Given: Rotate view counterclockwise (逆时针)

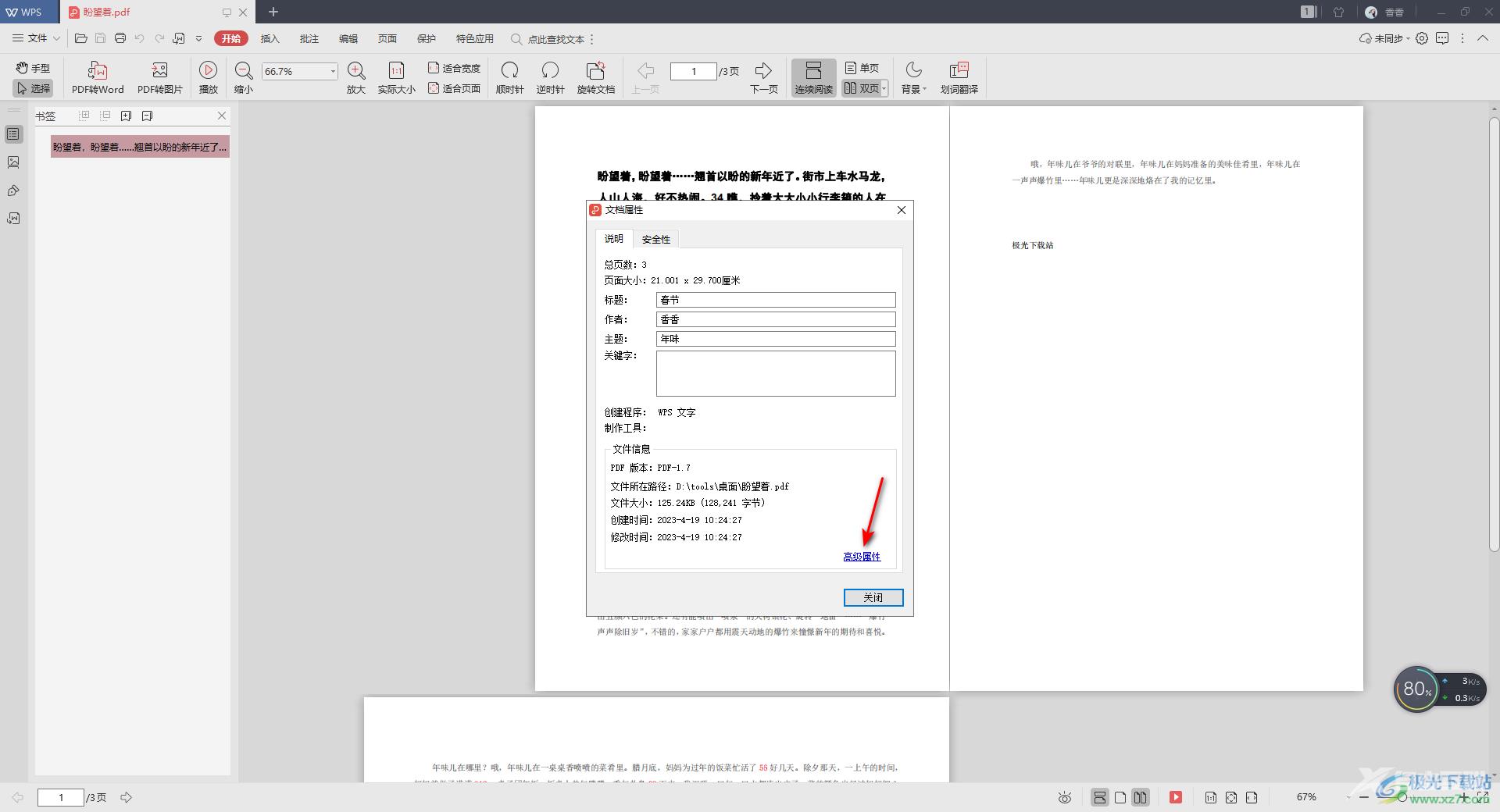Looking at the screenshot, I should [x=550, y=78].
